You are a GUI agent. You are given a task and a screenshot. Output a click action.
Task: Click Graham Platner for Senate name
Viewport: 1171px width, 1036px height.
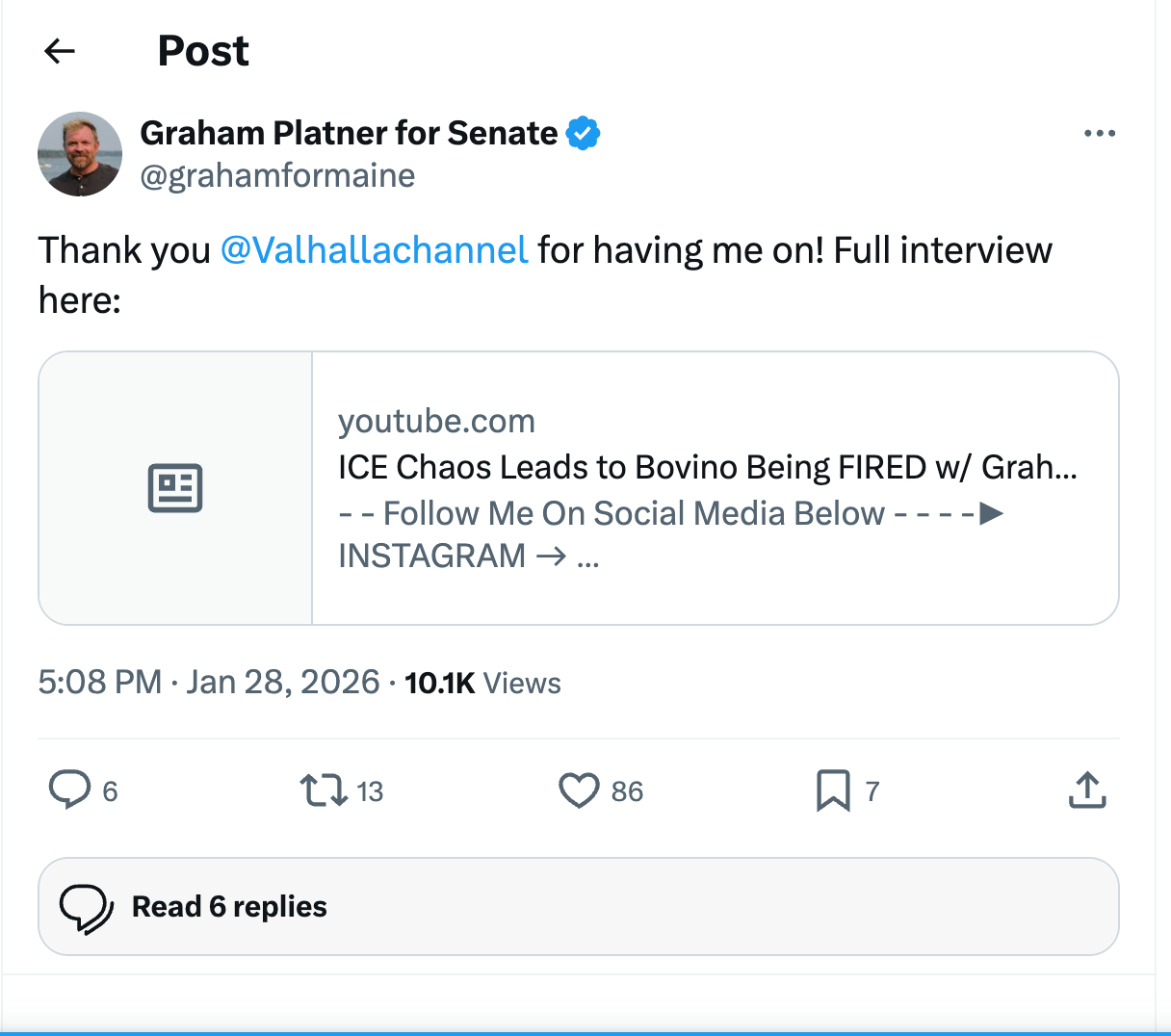(x=349, y=133)
